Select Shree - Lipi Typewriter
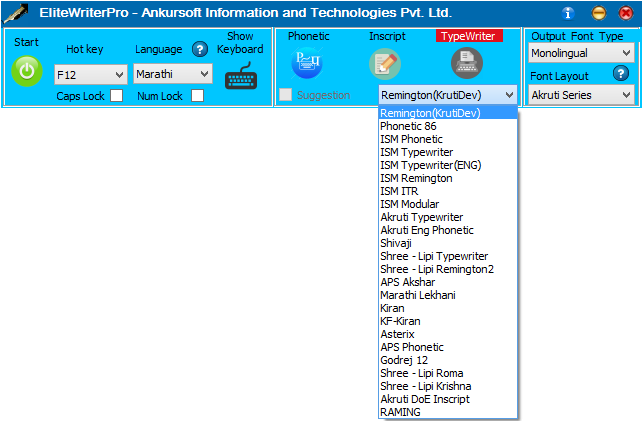 pos(447,256)
